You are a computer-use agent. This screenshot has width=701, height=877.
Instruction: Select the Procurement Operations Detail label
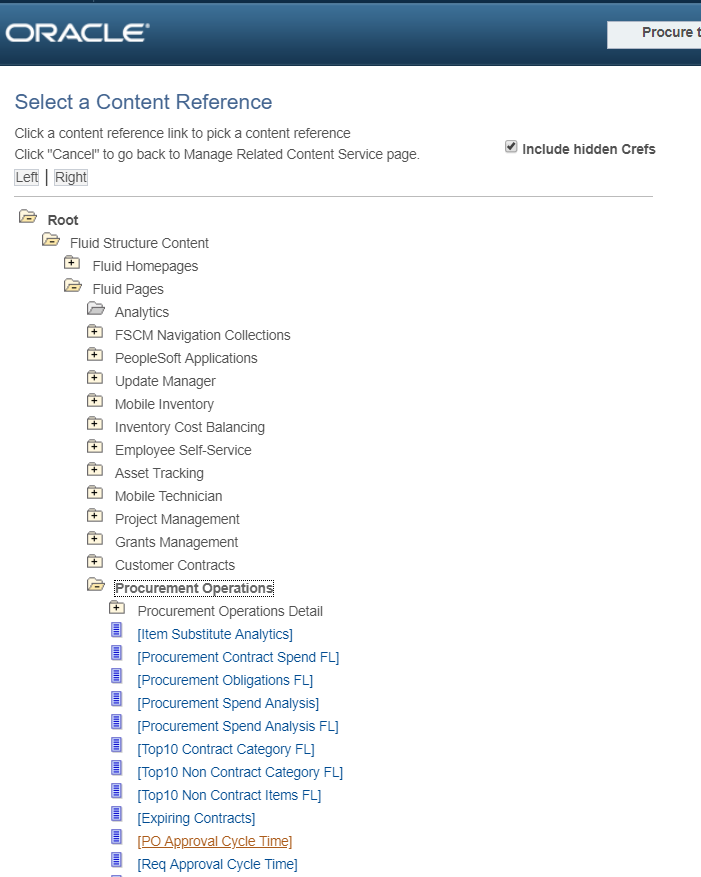click(230, 611)
